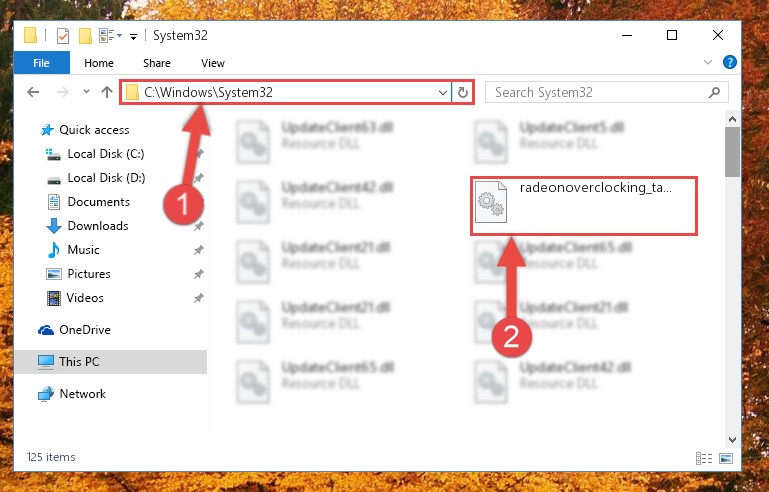Open the recent locations dropdown arrow
The width and height of the screenshot is (769, 492).
pyautogui.click(x=86, y=92)
